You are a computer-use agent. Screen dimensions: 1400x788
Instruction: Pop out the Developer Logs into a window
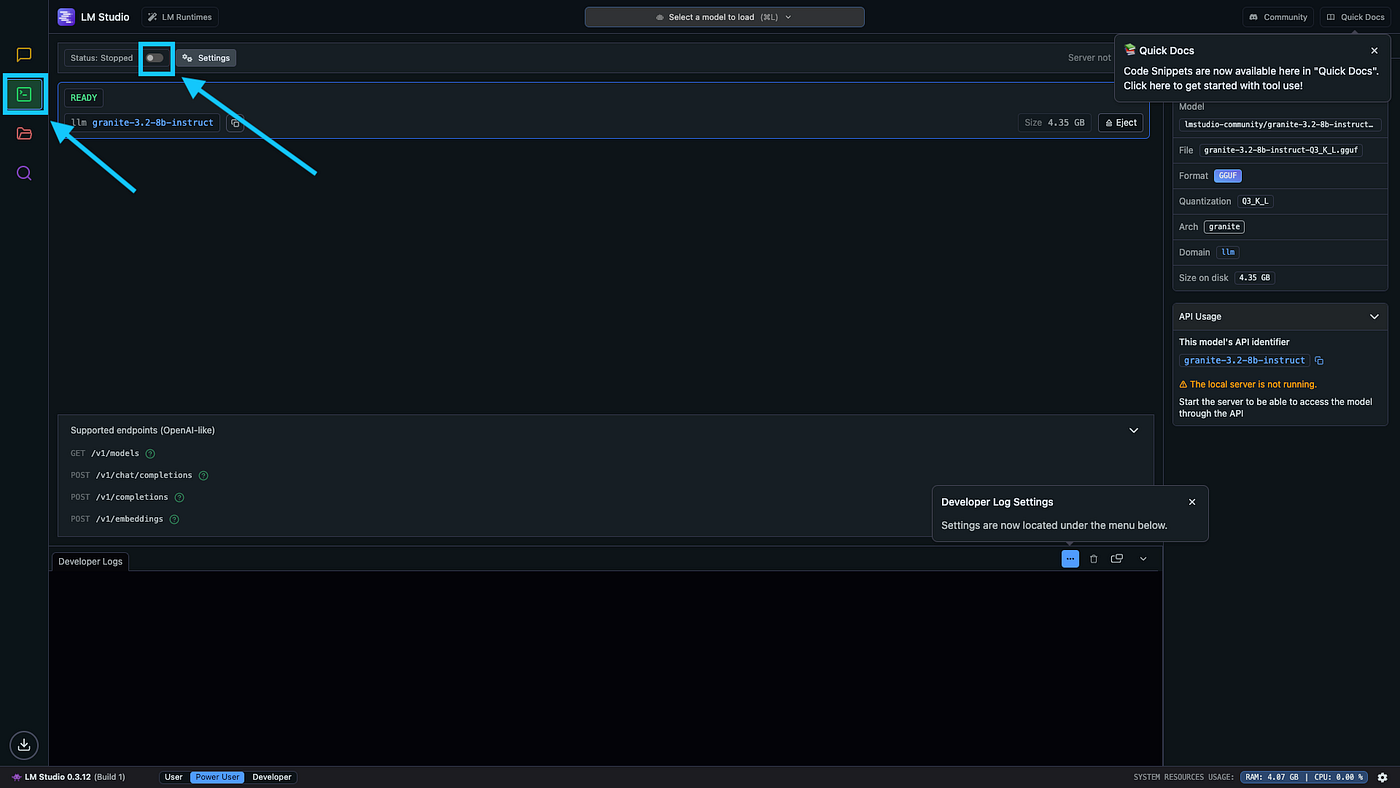click(x=1117, y=559)
